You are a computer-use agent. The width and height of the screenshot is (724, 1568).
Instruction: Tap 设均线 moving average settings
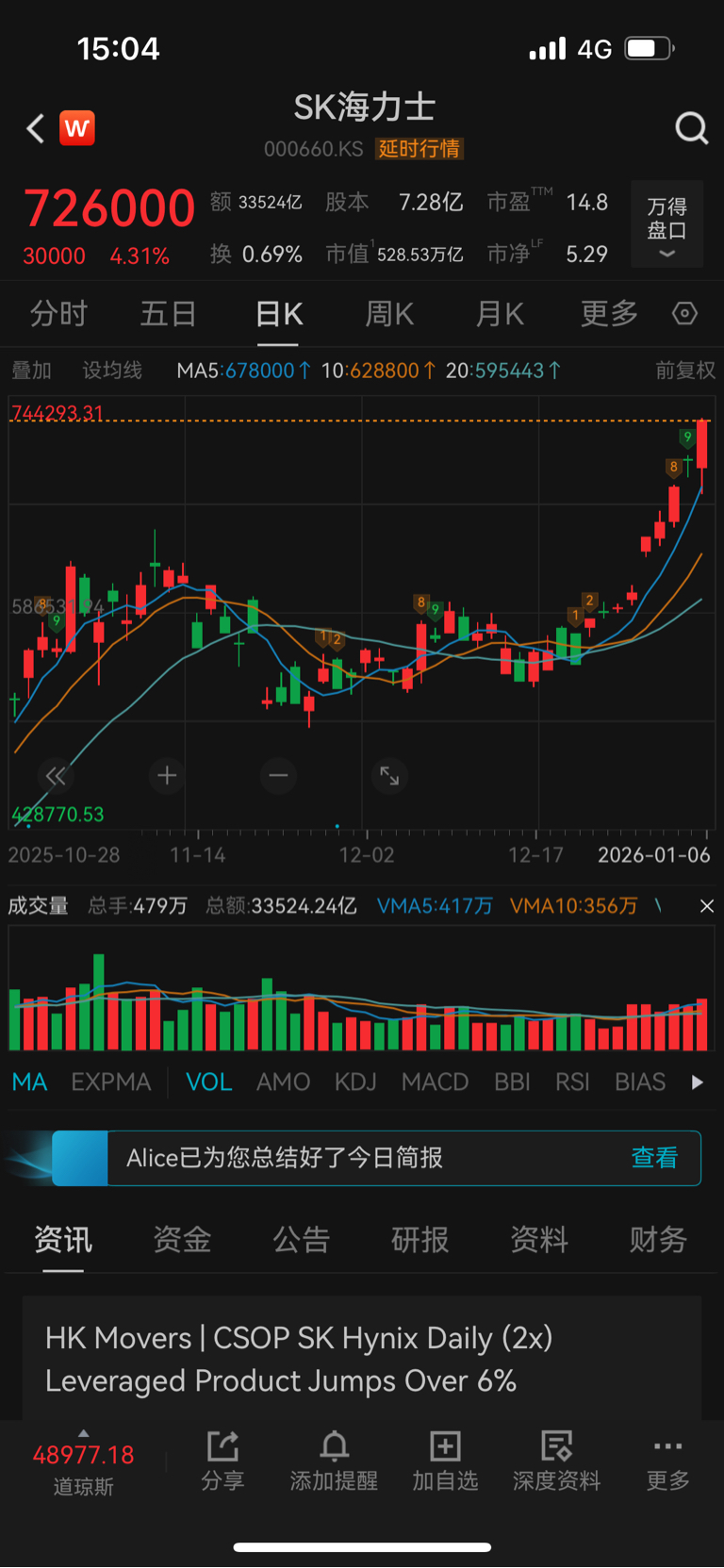tap(112, 371)
